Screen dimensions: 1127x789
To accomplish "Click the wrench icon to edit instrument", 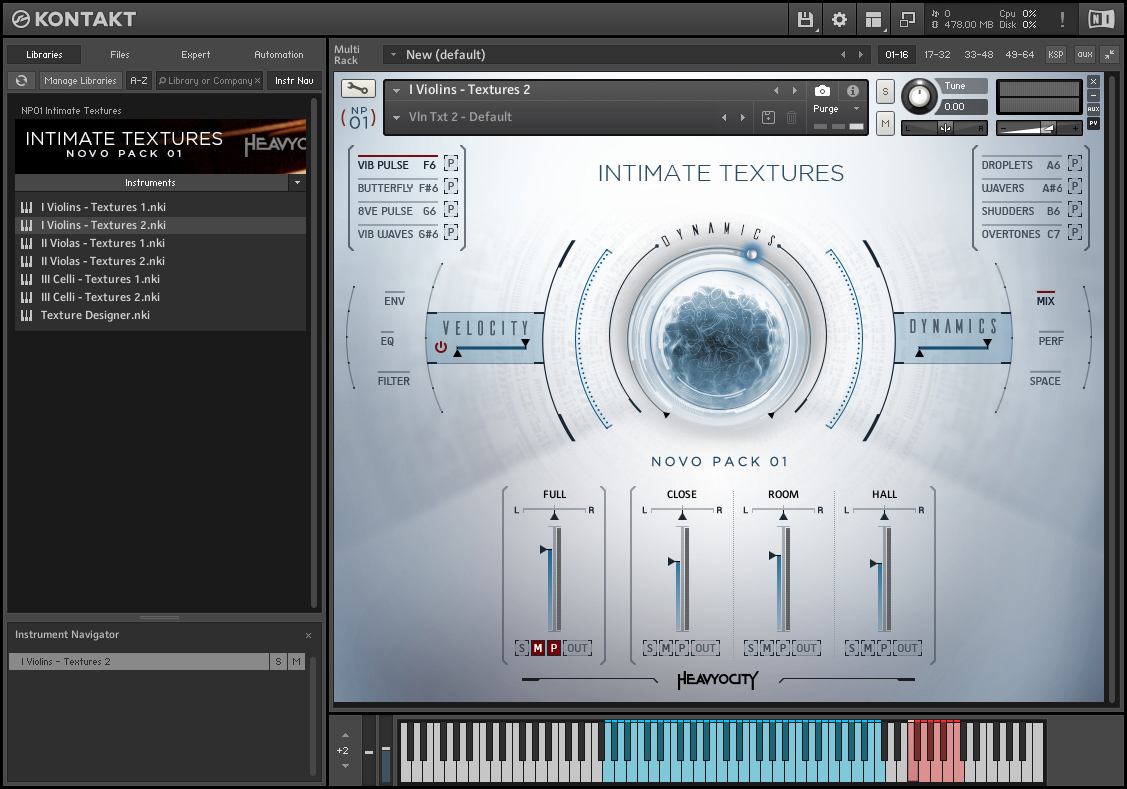I will pyautogui.click(x=357, y=89).
